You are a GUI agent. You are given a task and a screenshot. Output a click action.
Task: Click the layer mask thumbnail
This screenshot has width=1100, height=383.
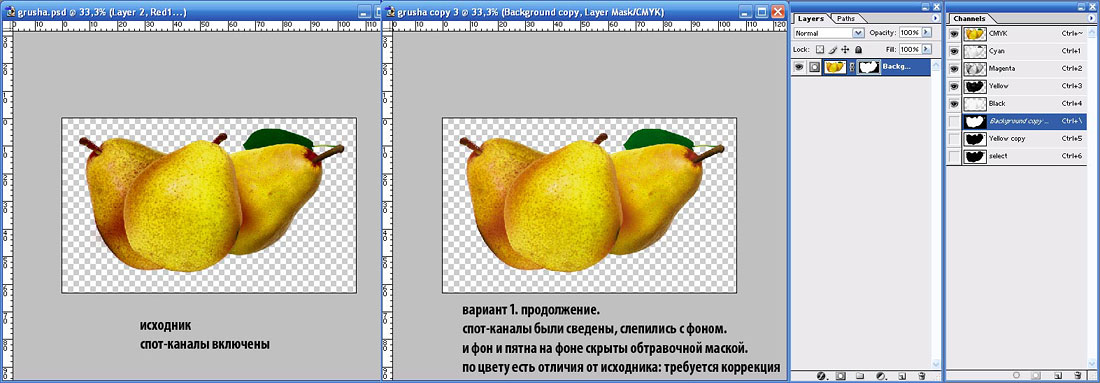click(868, 67)
